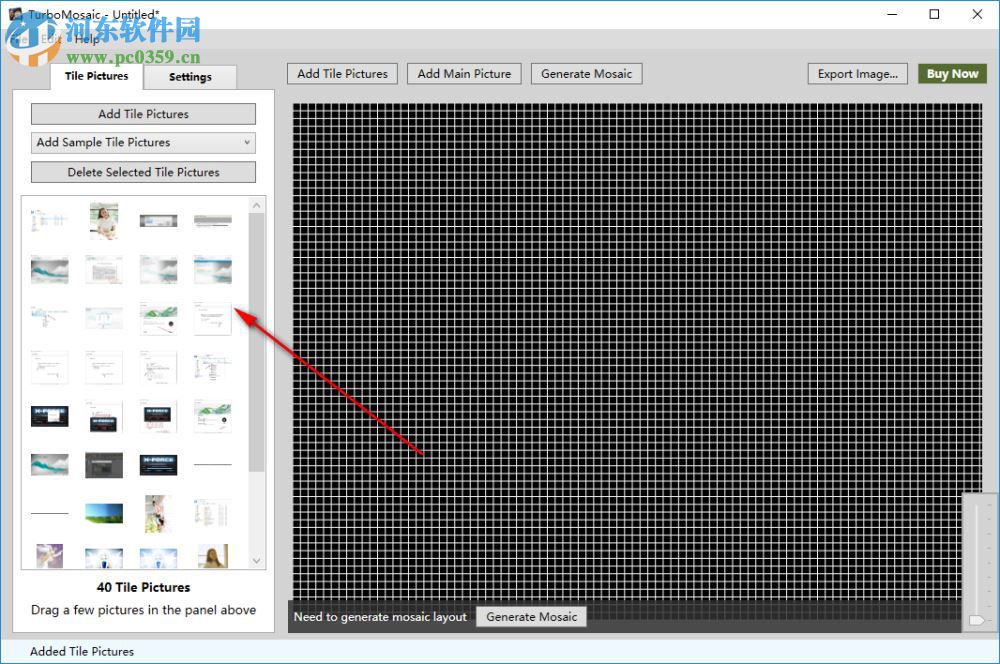The height and width of the screenshot is (664, 1000).
Task: Select the Tile Pictures tab
Action: click(x=96, y=76)
